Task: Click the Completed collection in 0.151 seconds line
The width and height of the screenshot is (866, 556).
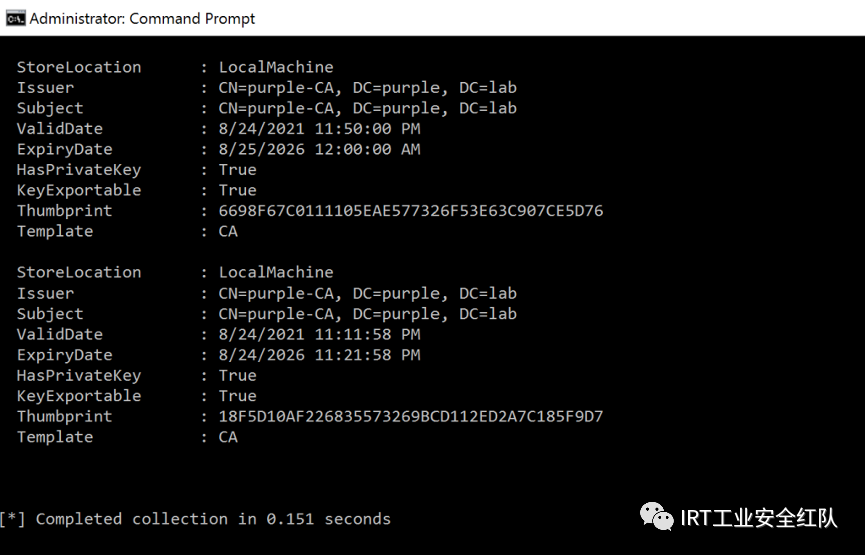Action: click(195, 519)
